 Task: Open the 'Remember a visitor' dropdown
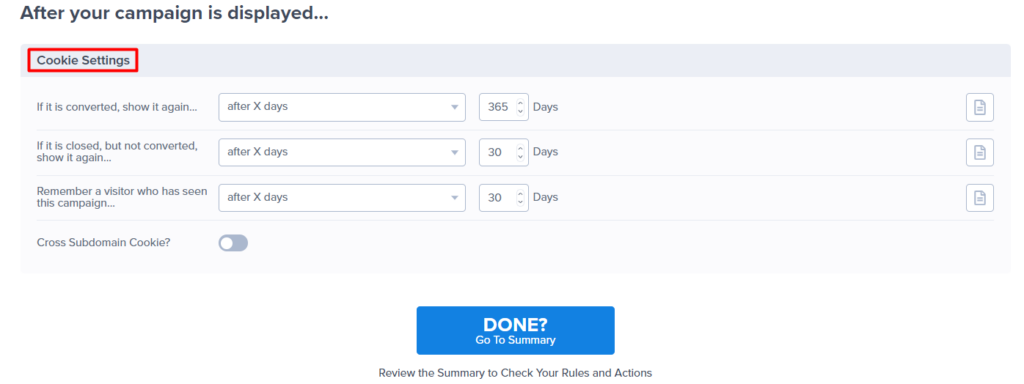[342, 198]
